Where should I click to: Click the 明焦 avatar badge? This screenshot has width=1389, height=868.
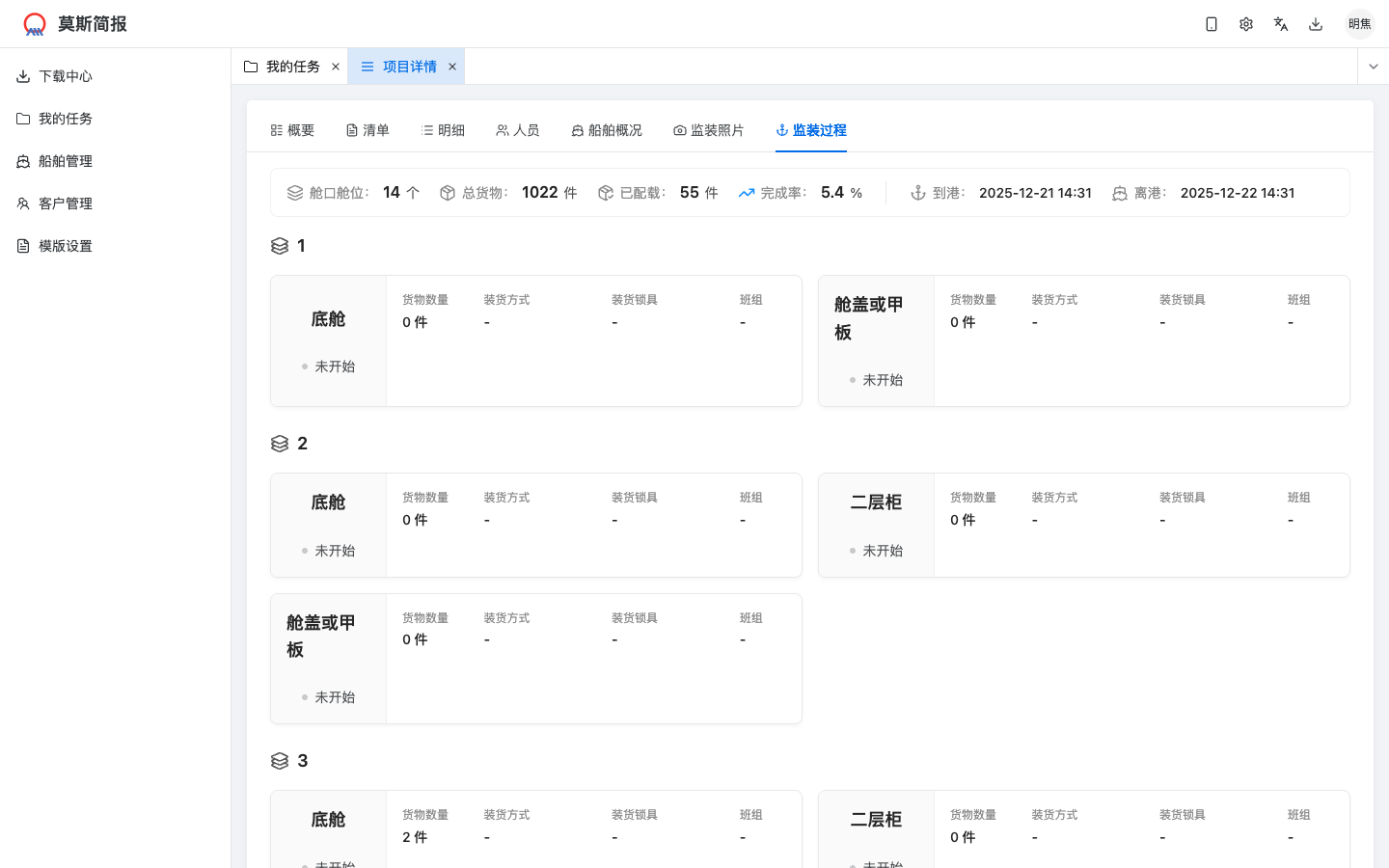click(x=1359, y=23)
